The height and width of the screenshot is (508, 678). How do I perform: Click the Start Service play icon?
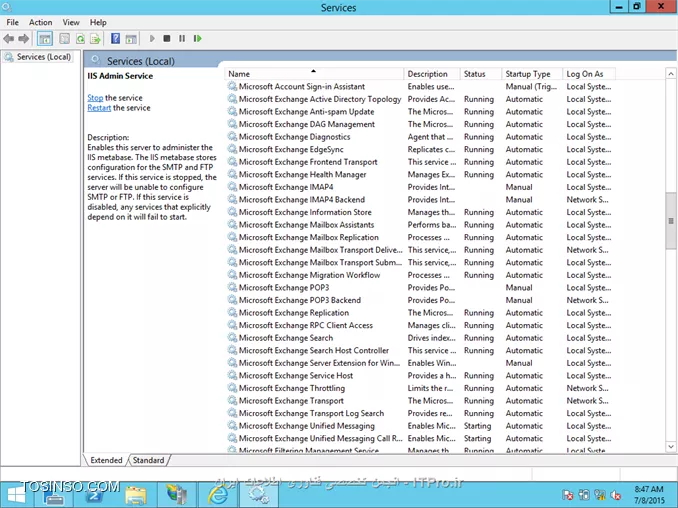click(x=152, y=39)
